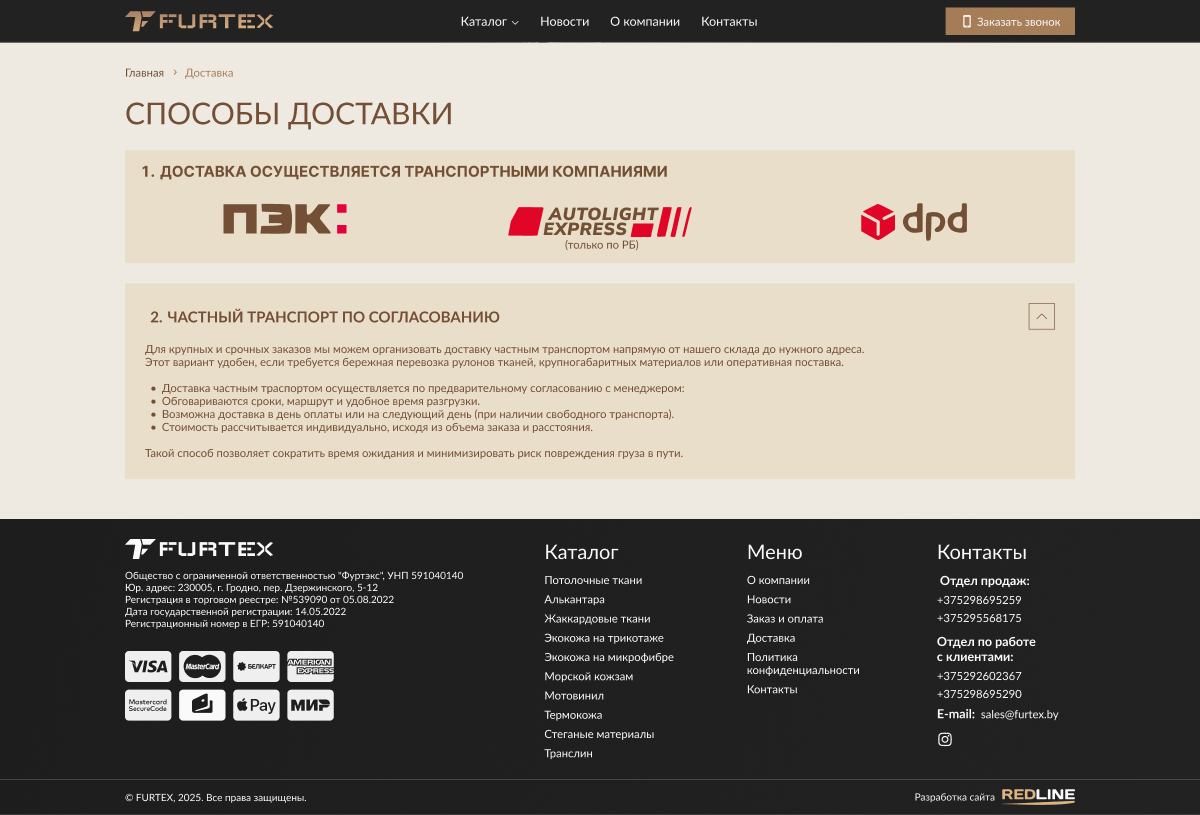Open Политика конфиденциальности footer link
Viewport: 1200px width, 815px height.
[802, 664]
